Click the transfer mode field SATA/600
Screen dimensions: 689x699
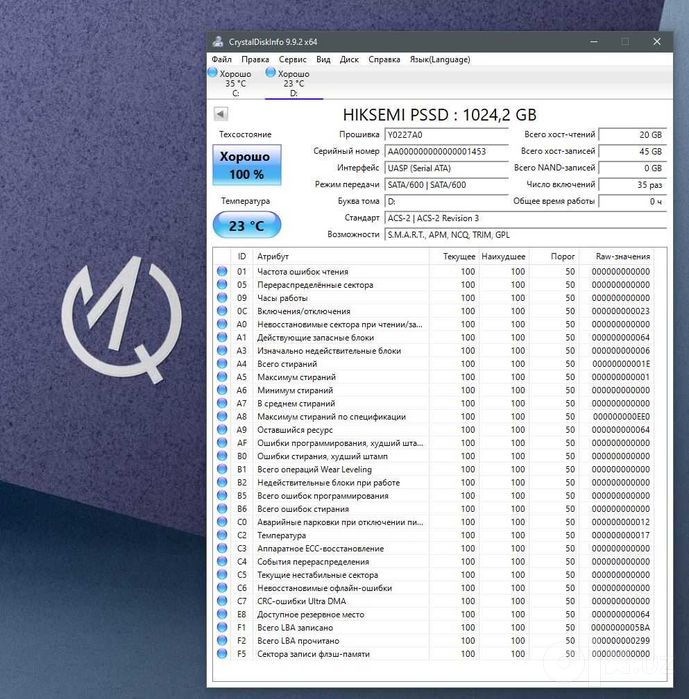coord(446,185)
